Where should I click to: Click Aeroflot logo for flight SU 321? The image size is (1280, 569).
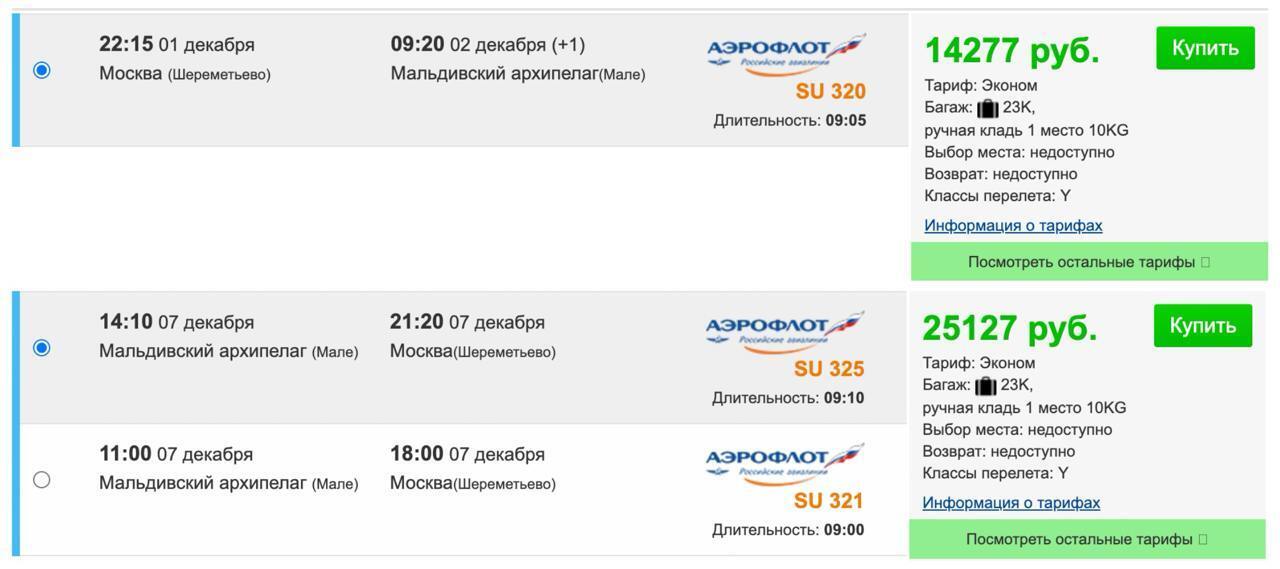784,465
